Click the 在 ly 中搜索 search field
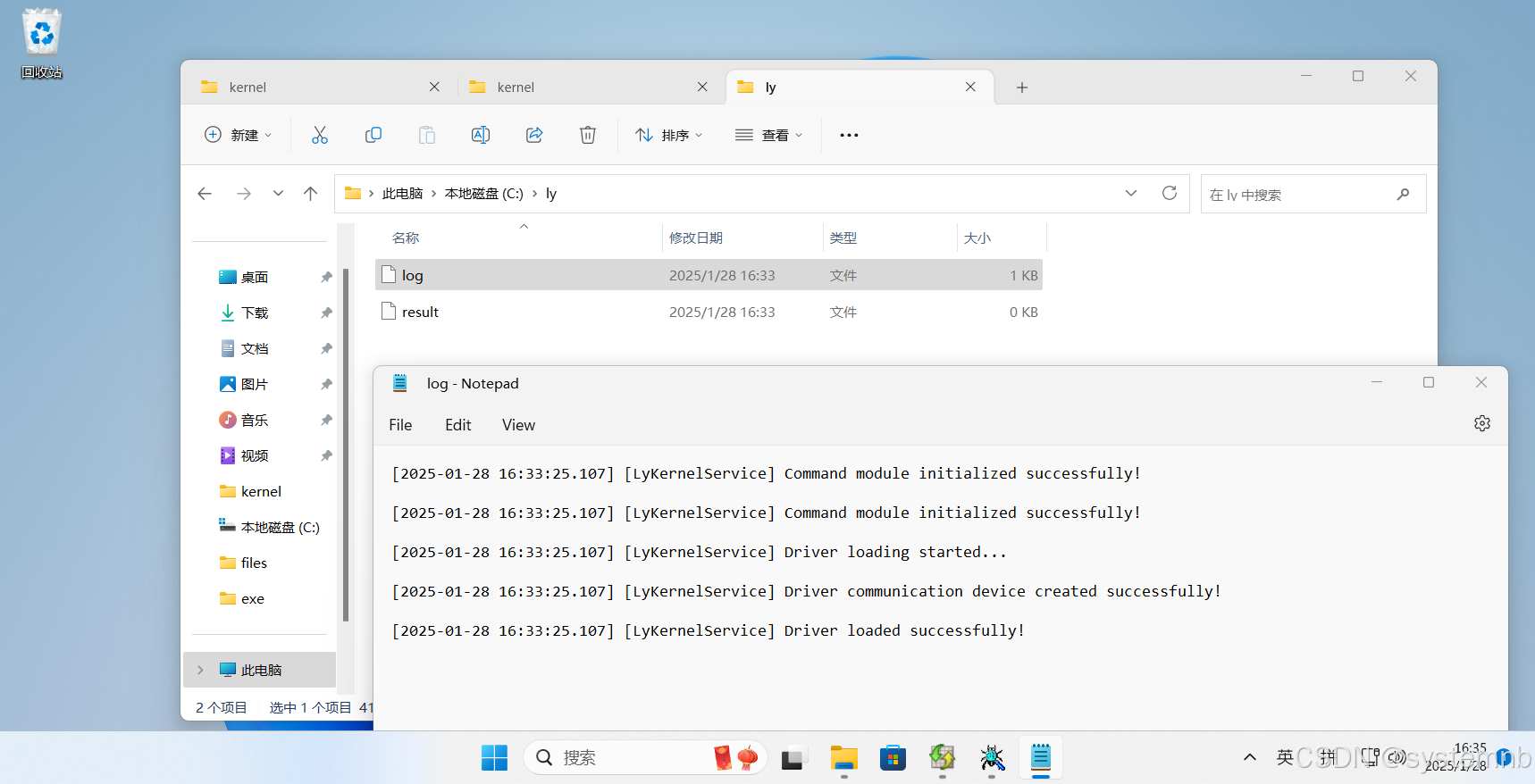 1313,194
